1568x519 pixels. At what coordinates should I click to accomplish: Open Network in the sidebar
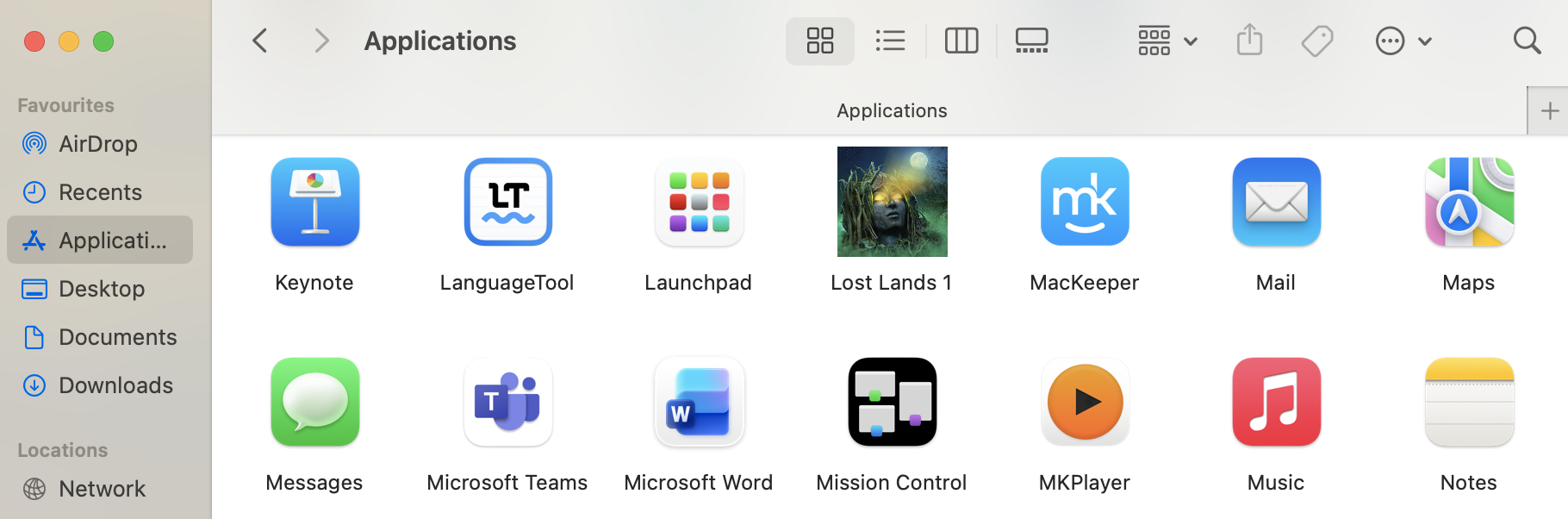click(100, 489)
